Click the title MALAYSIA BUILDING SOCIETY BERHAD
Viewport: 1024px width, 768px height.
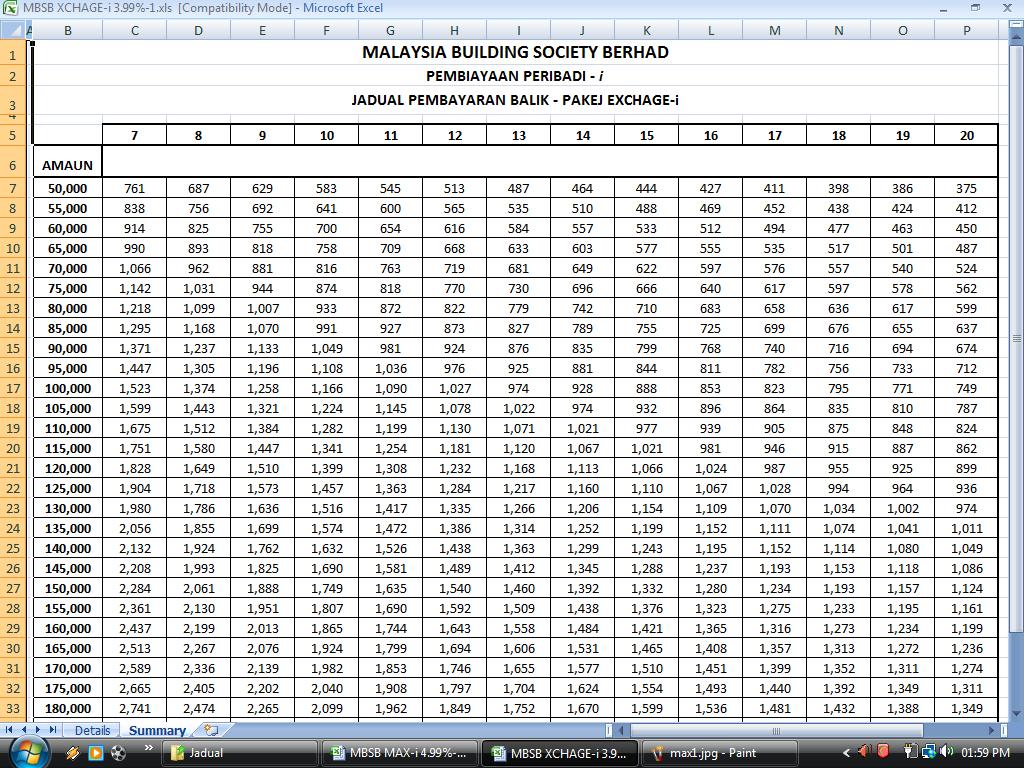pos(515,52)
